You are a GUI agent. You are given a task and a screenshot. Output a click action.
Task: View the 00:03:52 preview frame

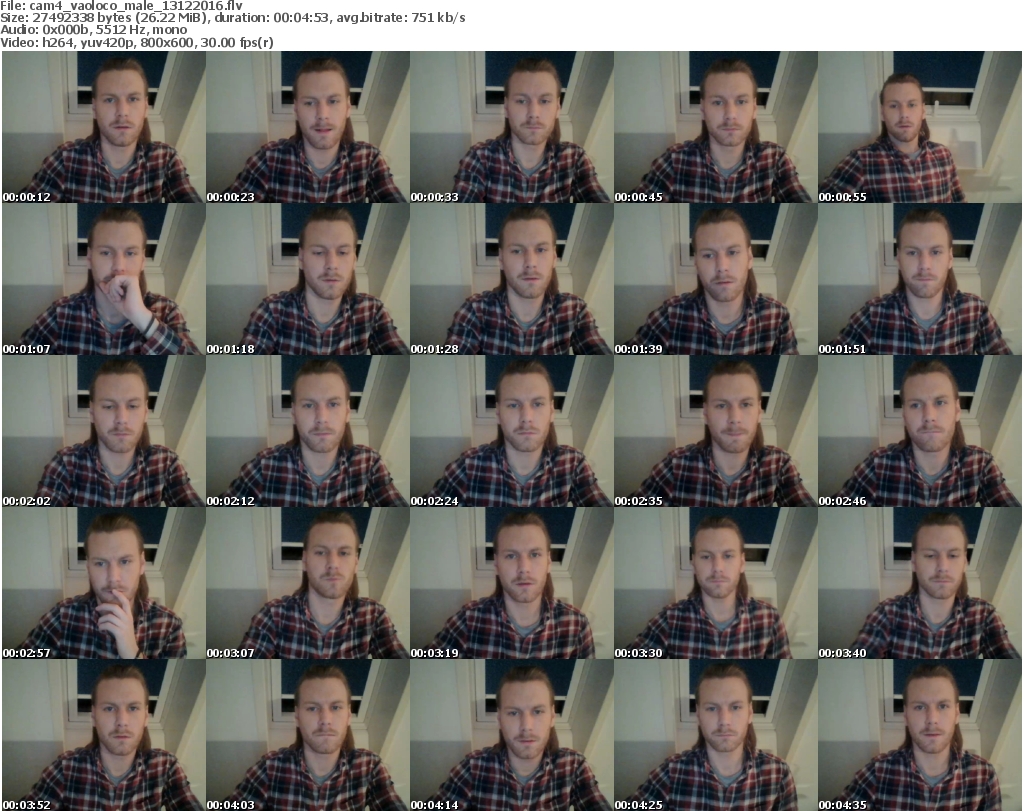[x=104, y=735]
